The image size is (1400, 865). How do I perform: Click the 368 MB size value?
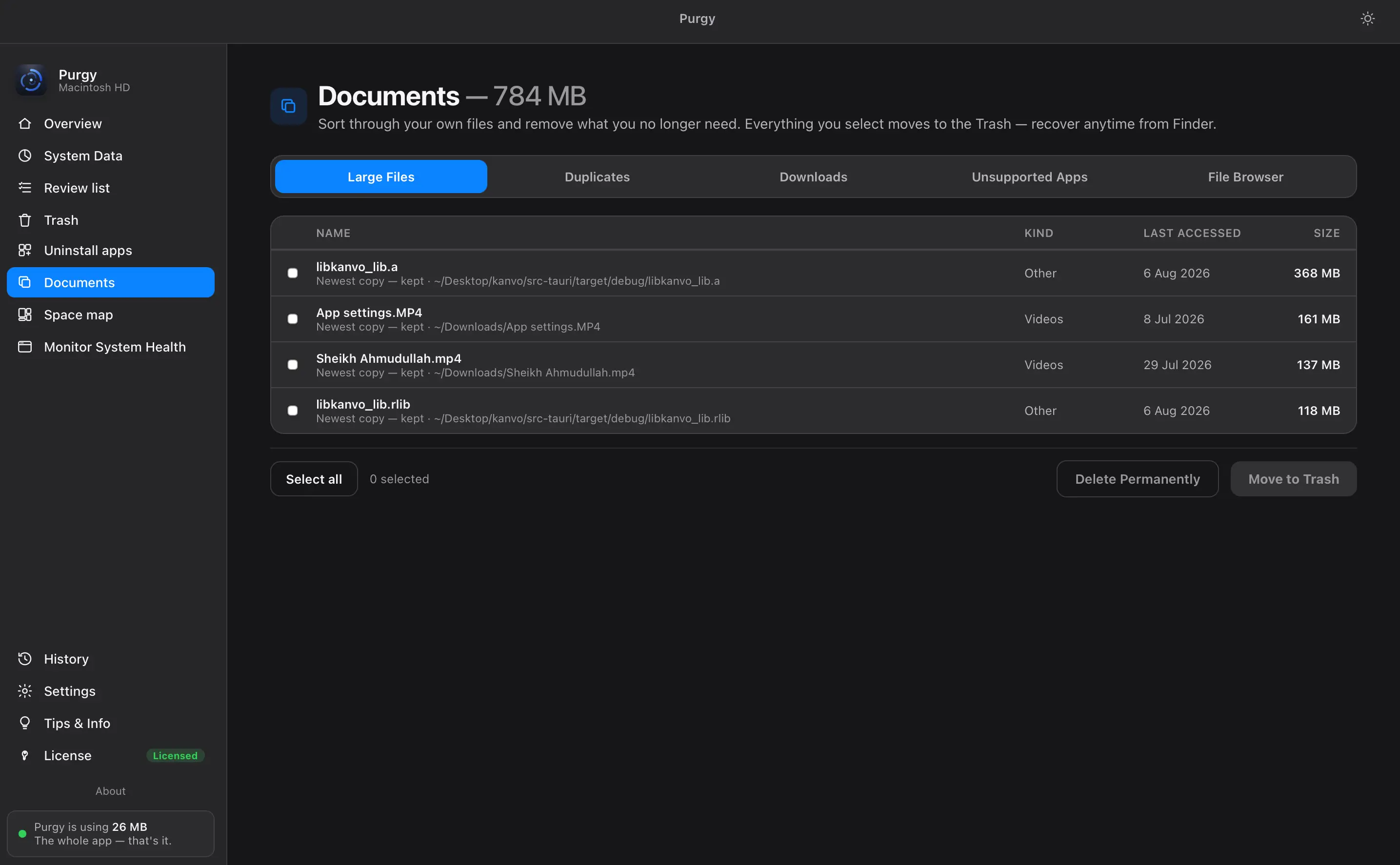(x=1317, y=273)
